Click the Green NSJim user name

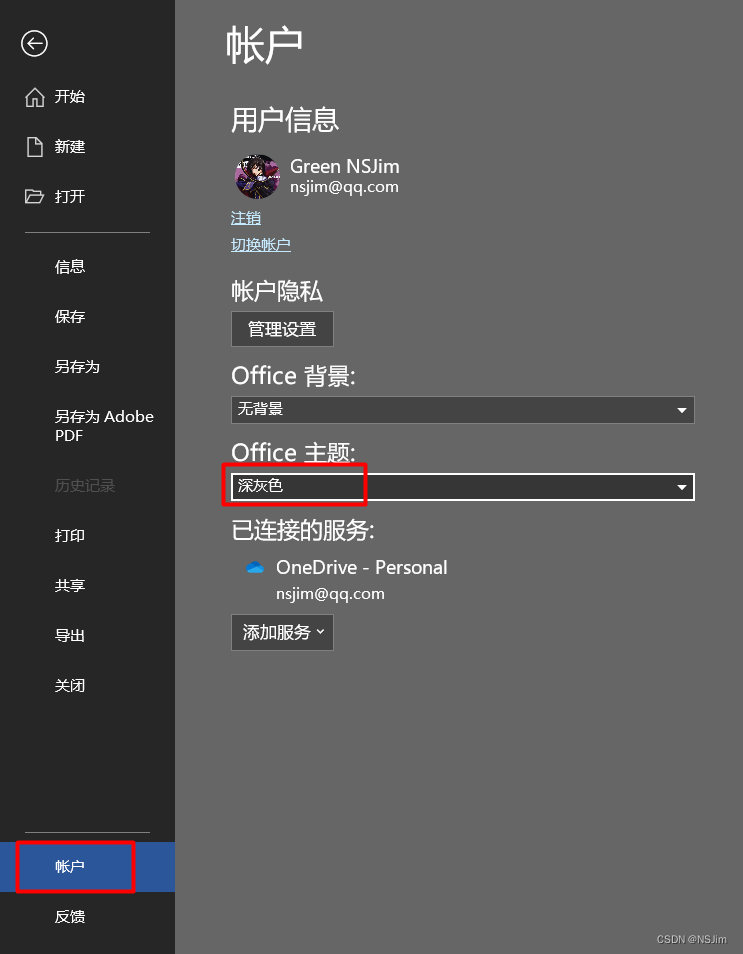tap(344, 166)
